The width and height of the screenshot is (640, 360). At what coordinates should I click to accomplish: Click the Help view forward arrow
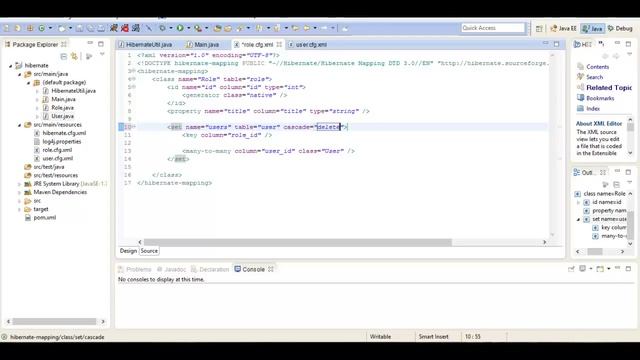[616, 56]
